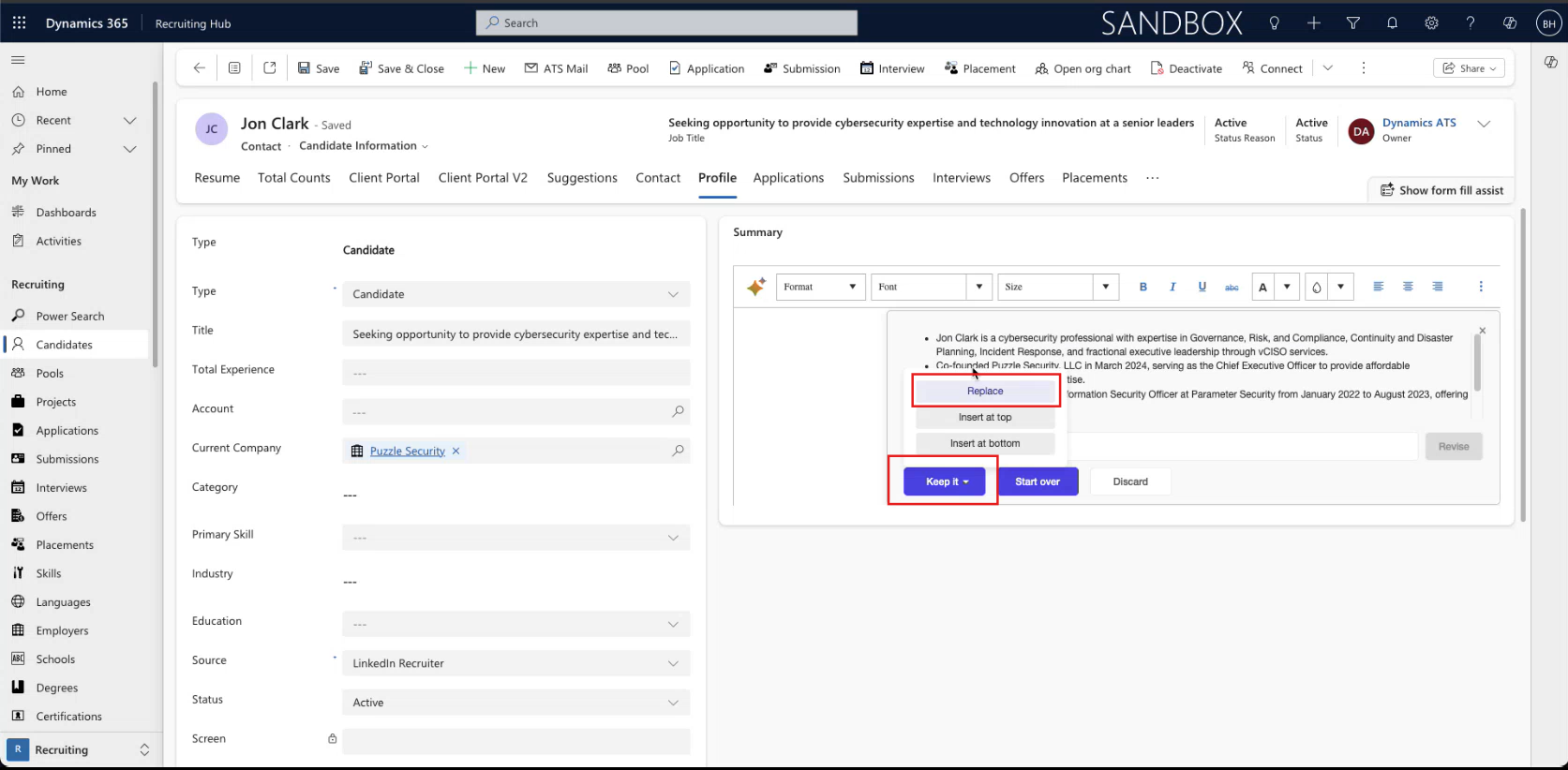
Task: Choose Insert at bottom option
Action: [x=985, y=443]
